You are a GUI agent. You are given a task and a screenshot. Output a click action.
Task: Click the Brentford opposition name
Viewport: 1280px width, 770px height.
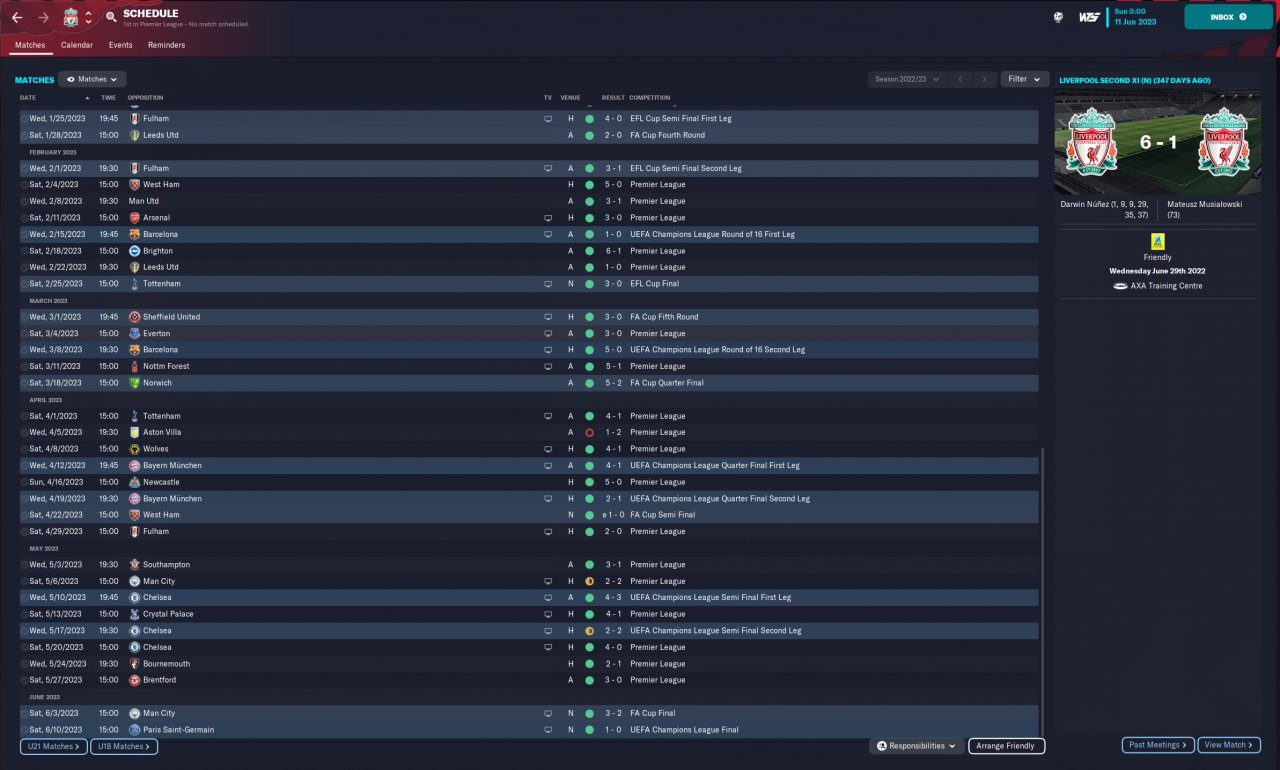(159, 680)
